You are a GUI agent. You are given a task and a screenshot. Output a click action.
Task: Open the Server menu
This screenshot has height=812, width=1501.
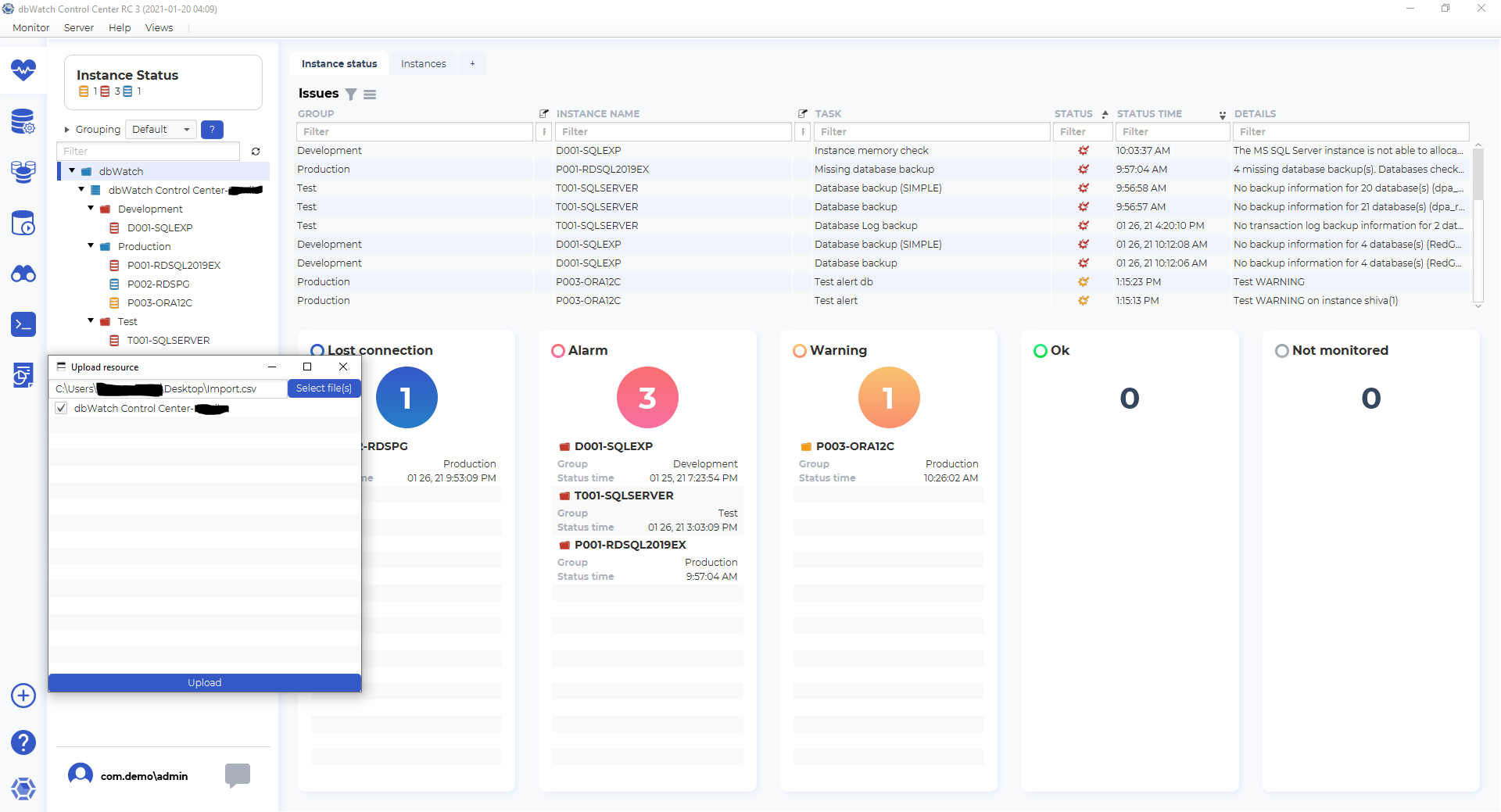point(78,28)
